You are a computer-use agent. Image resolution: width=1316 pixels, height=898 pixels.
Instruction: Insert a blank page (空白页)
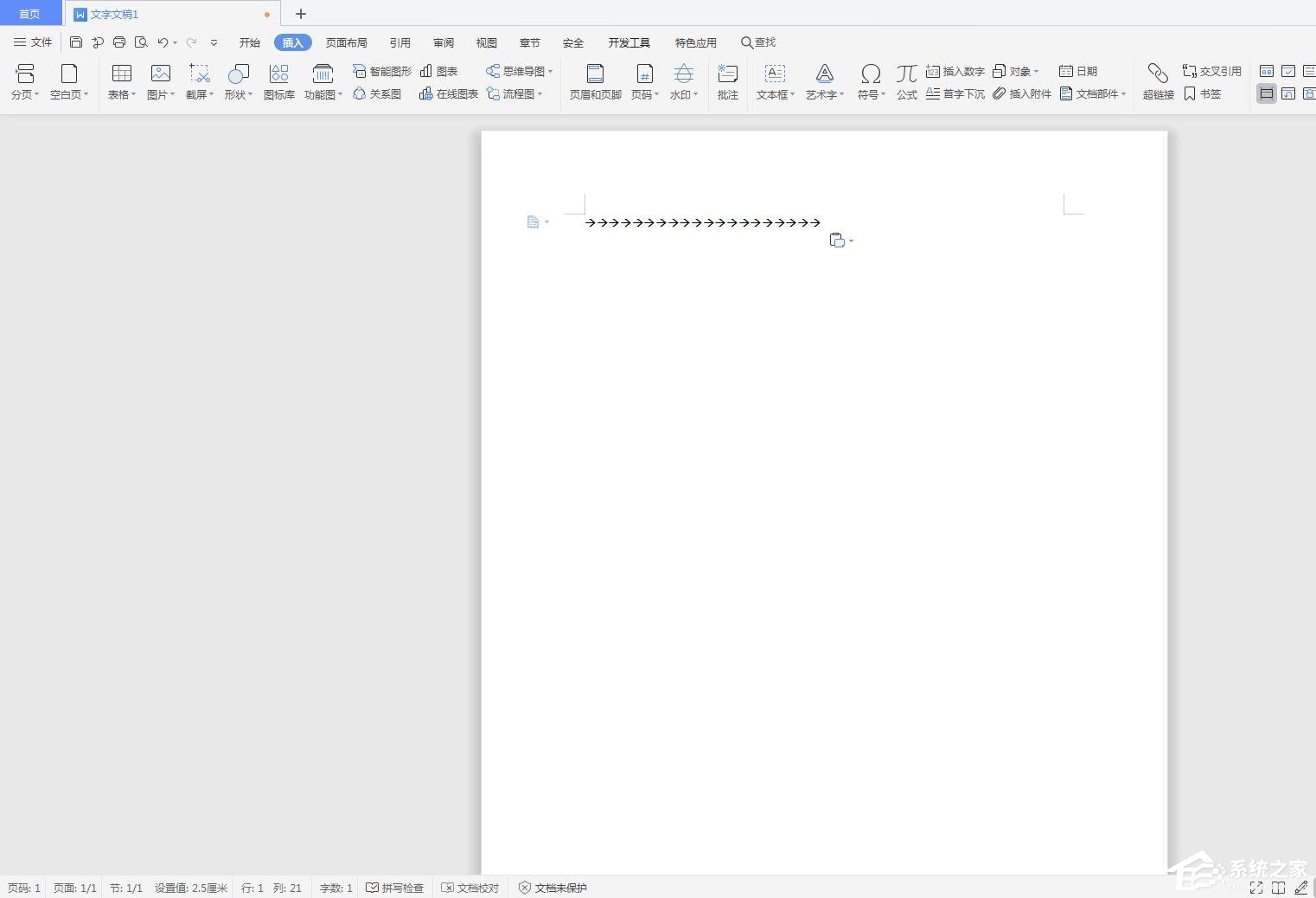(69, 82)
